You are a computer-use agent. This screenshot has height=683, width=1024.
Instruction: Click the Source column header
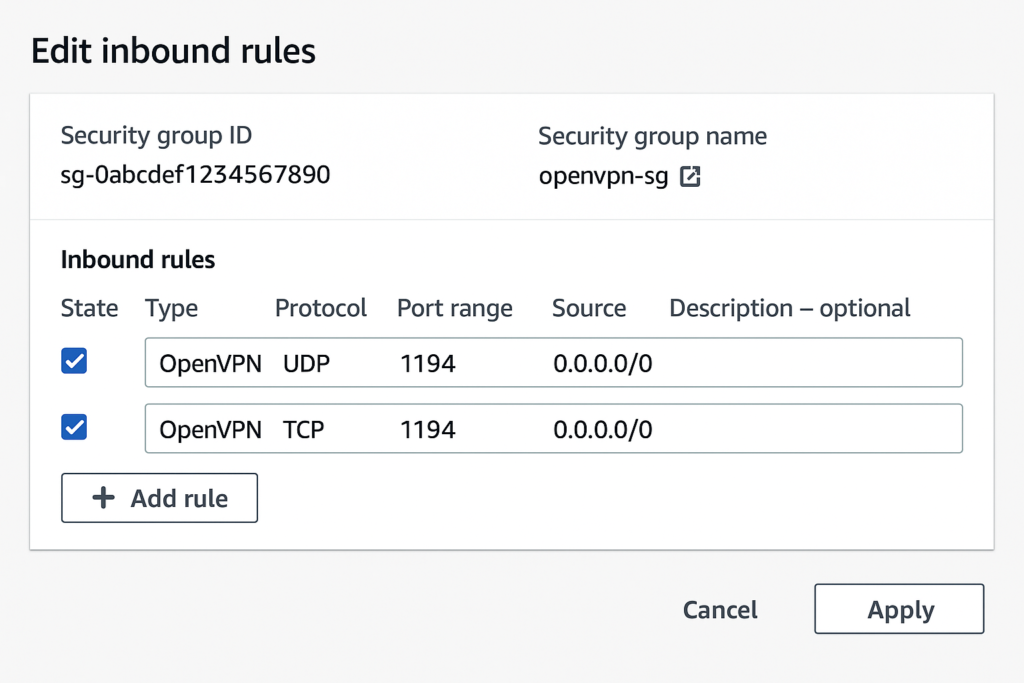coord(589,308)
